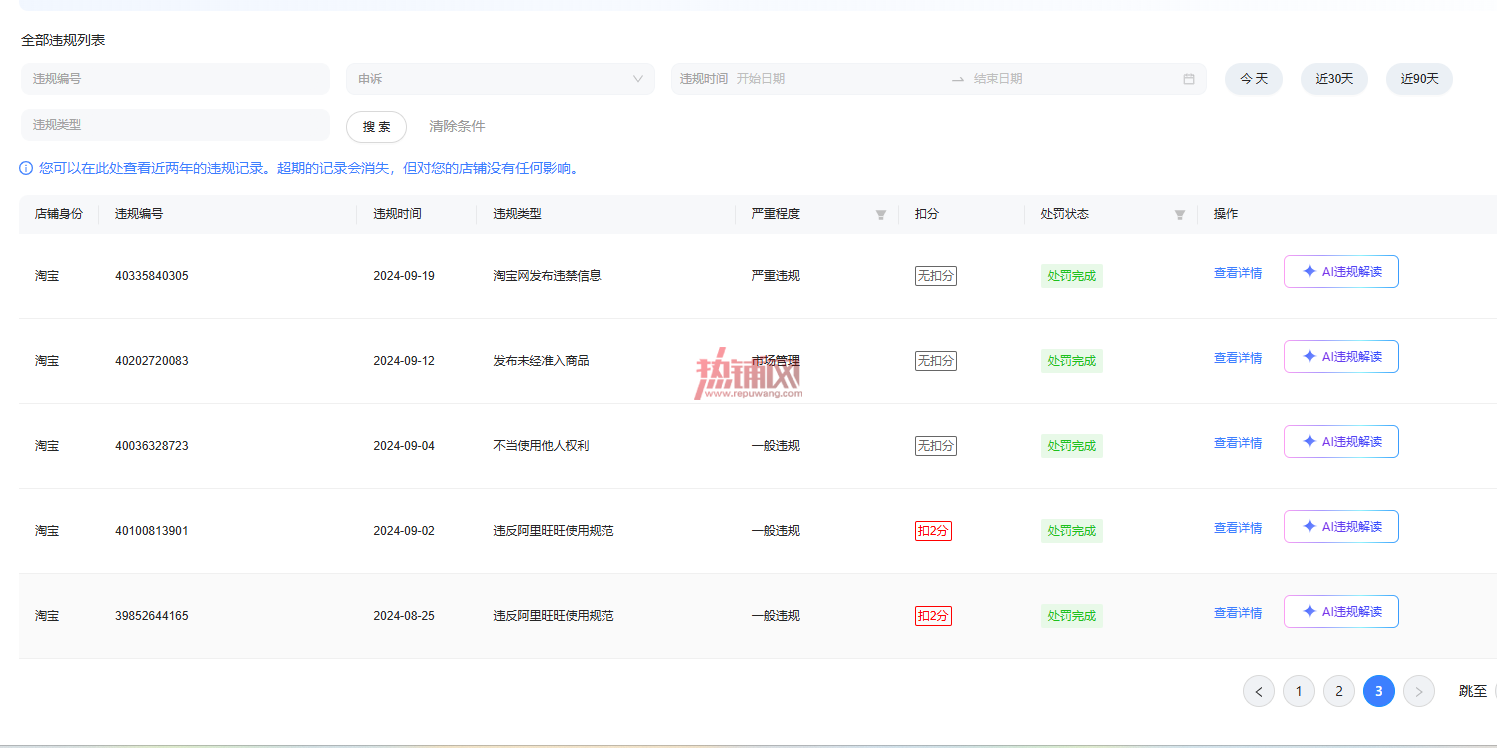Click the 违规编号 input field
The width and height of the screenshot is (1497, 748).
coord(175,79)
